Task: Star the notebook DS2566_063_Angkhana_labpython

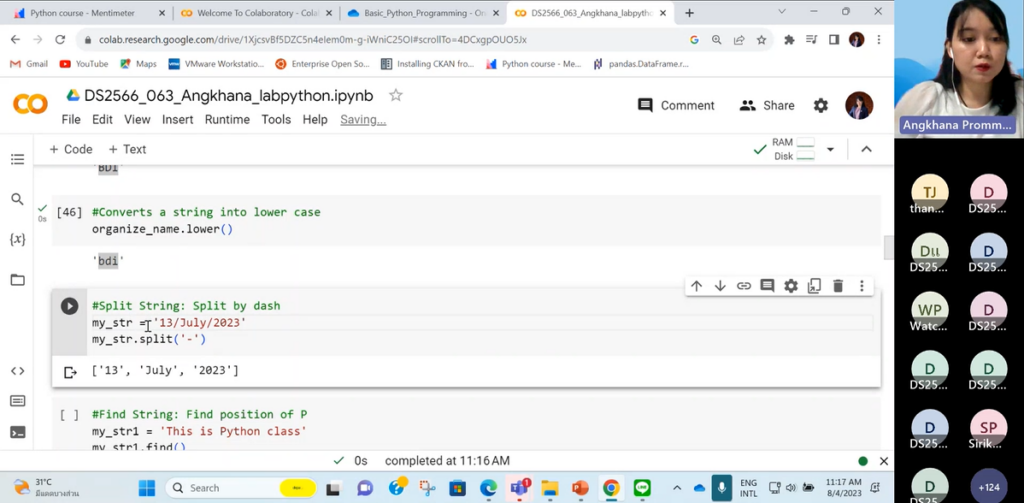Action: point(396,96)
